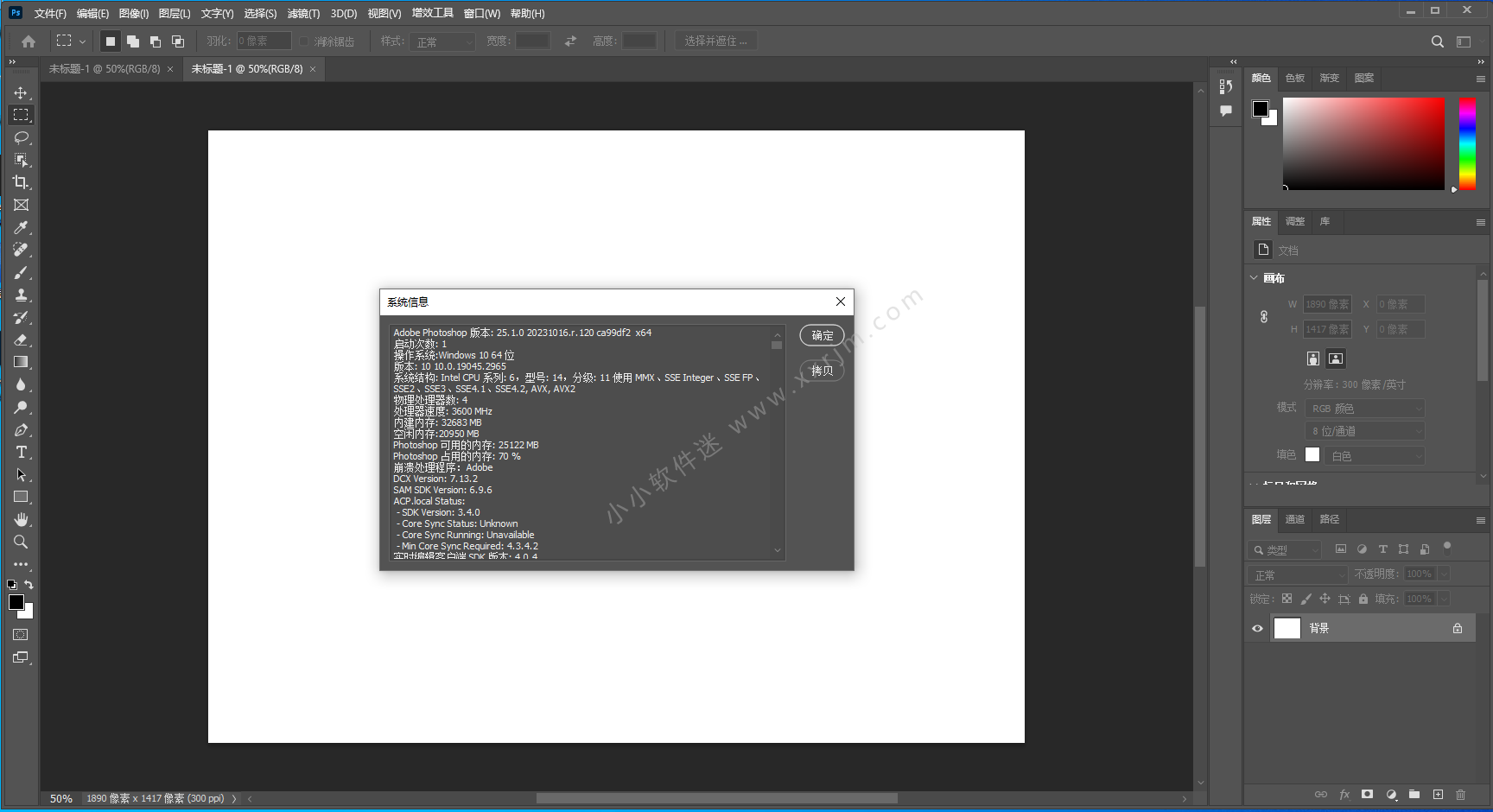Enable the anti-alias checkbox (消除锯齿)
The image size is (1493, 812).
click(x=304, y=41)
